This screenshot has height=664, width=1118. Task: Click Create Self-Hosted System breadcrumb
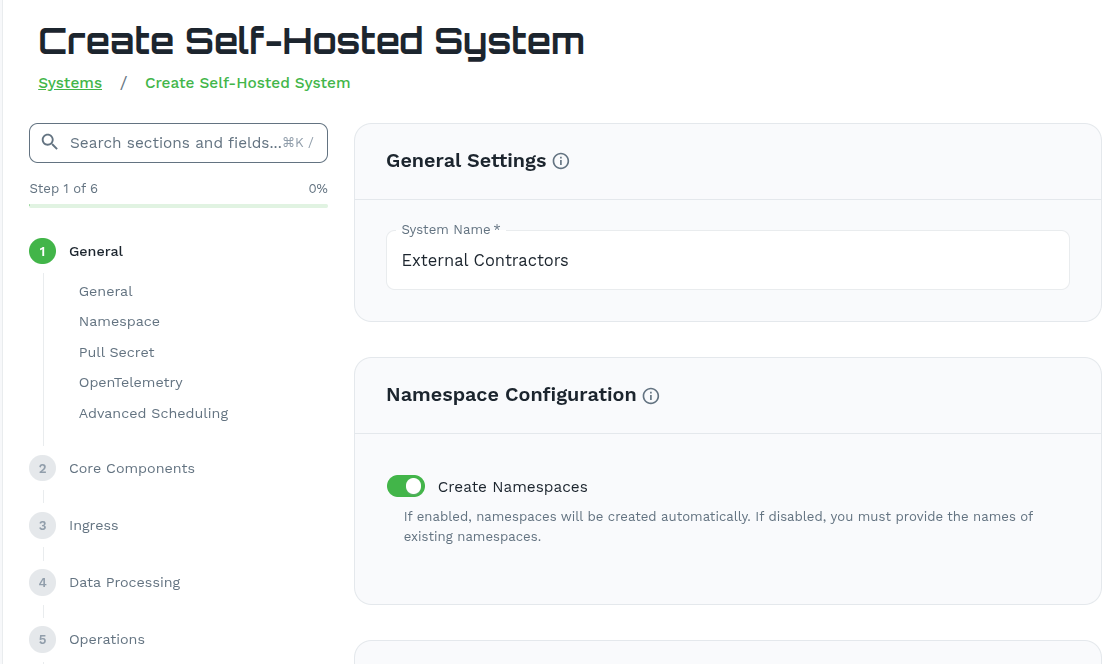(247, 83)
